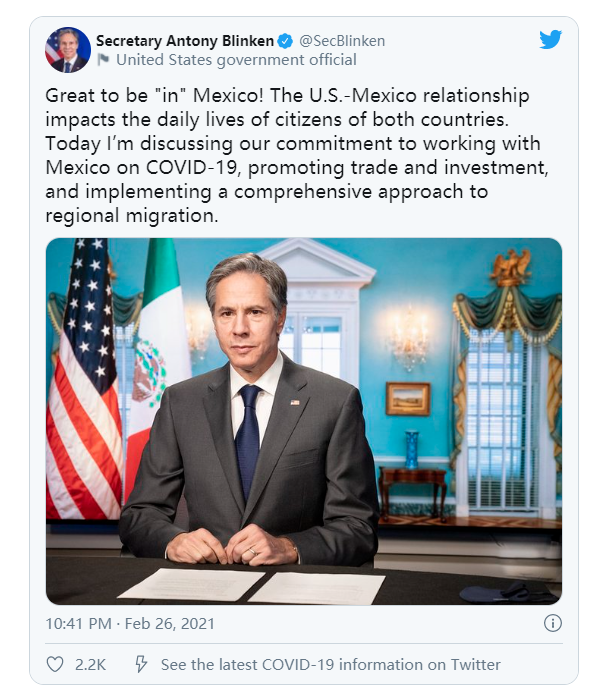Click the blue verified badge
606x700 pixels.
(285, 41)
